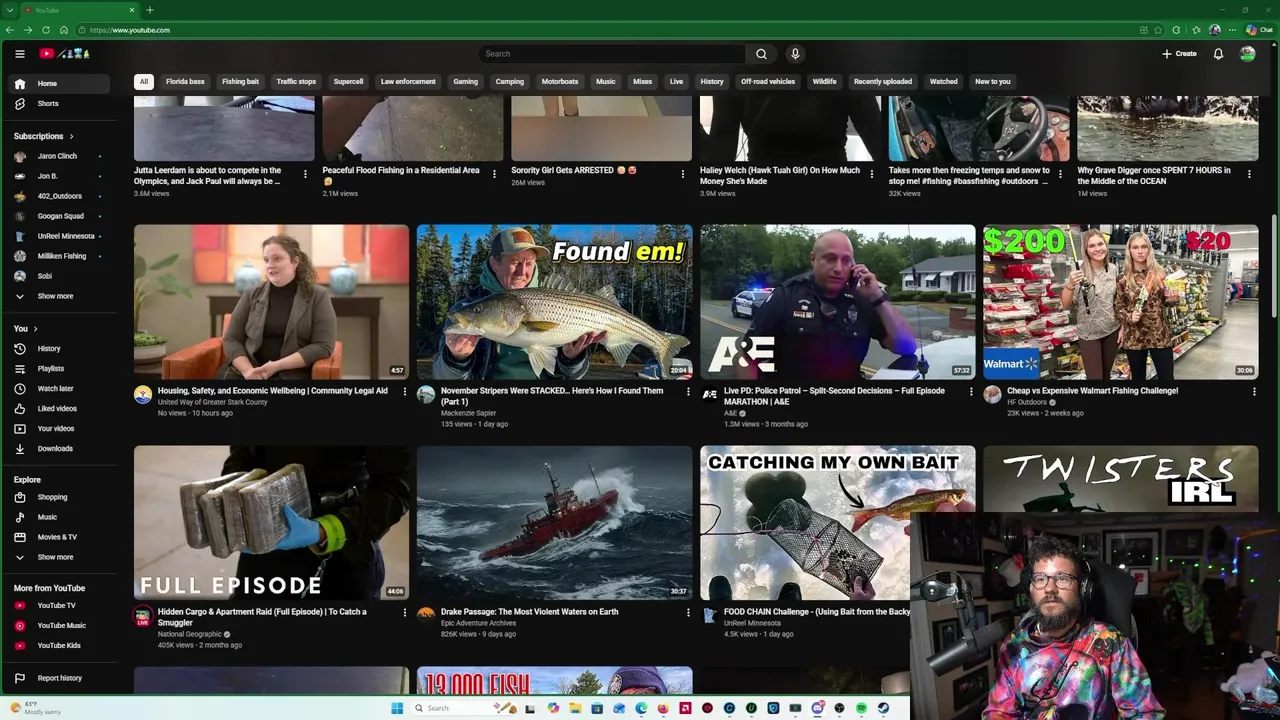Expand the You section chevron
The width and height of the screenshot is (1280, 720).
pos(35,329)
